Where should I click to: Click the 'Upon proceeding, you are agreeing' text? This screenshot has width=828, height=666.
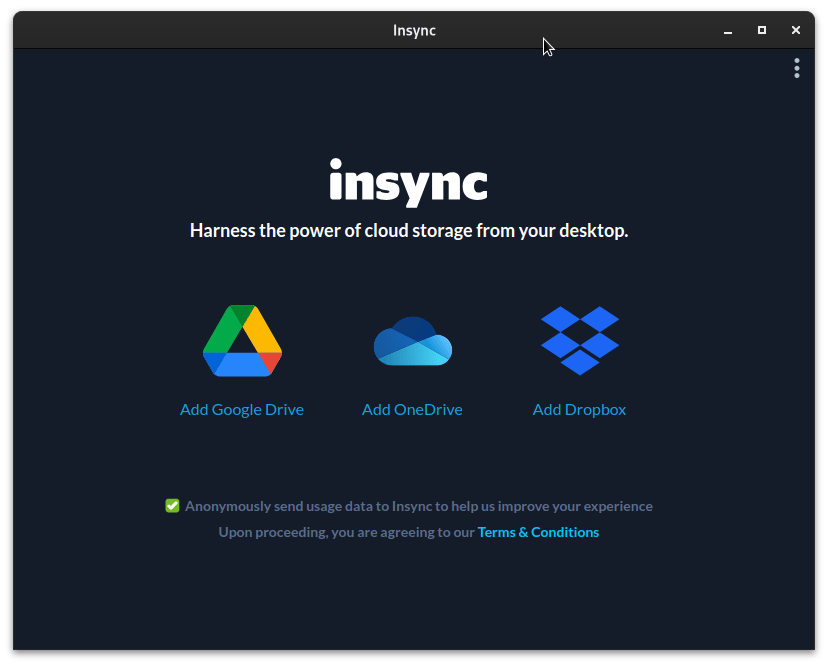(346, 532)
